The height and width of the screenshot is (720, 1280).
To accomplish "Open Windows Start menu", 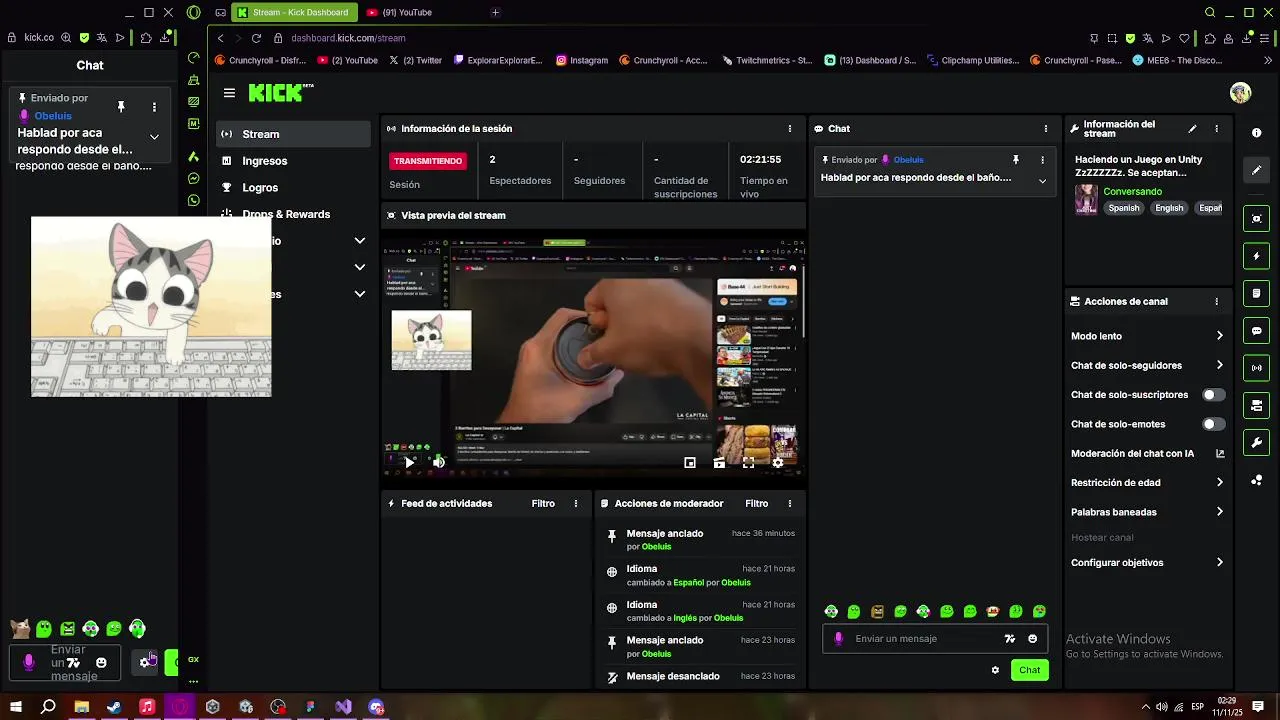I will point(15,707).
